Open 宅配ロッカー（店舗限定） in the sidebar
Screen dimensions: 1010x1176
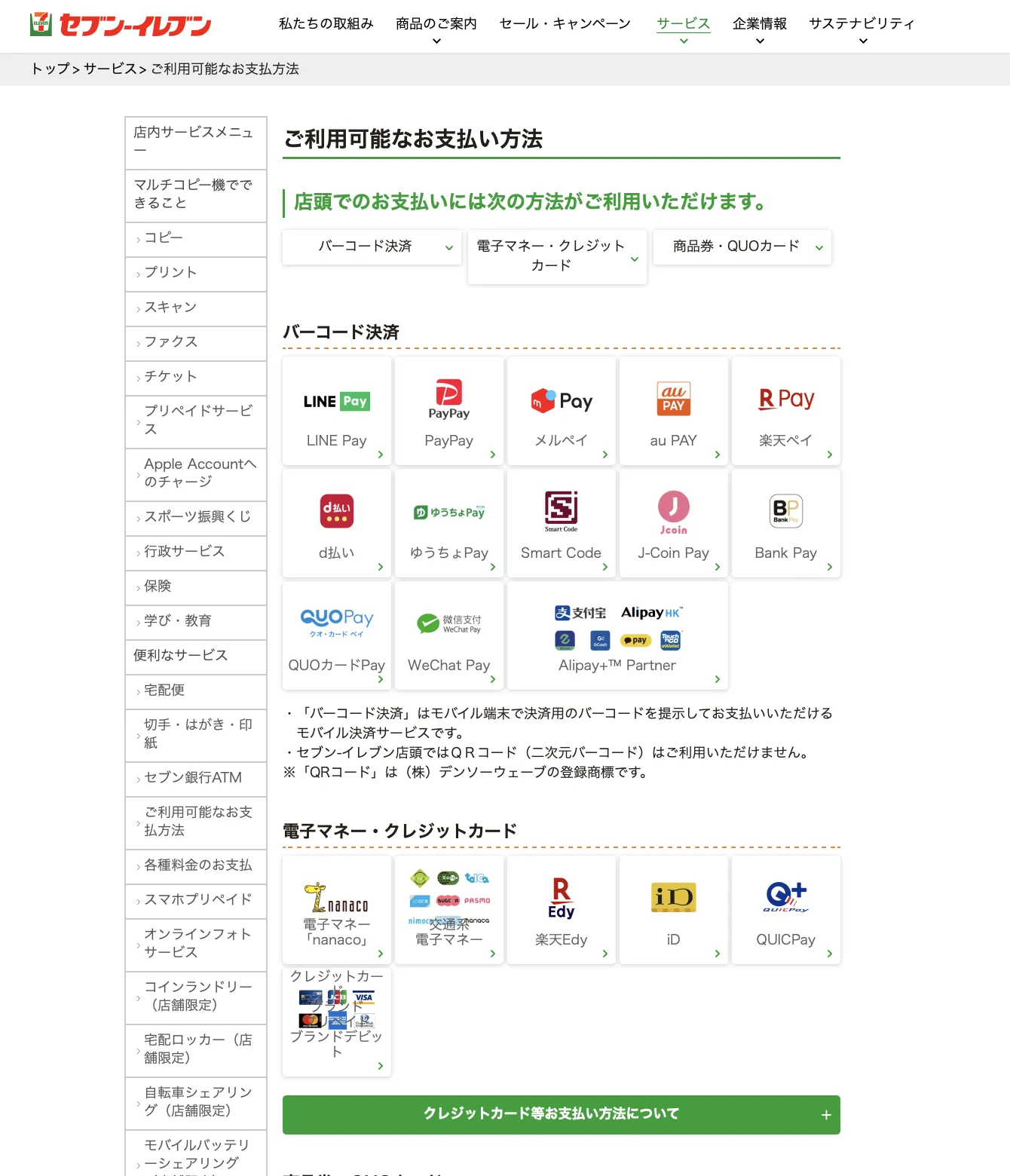(196, 1050)
